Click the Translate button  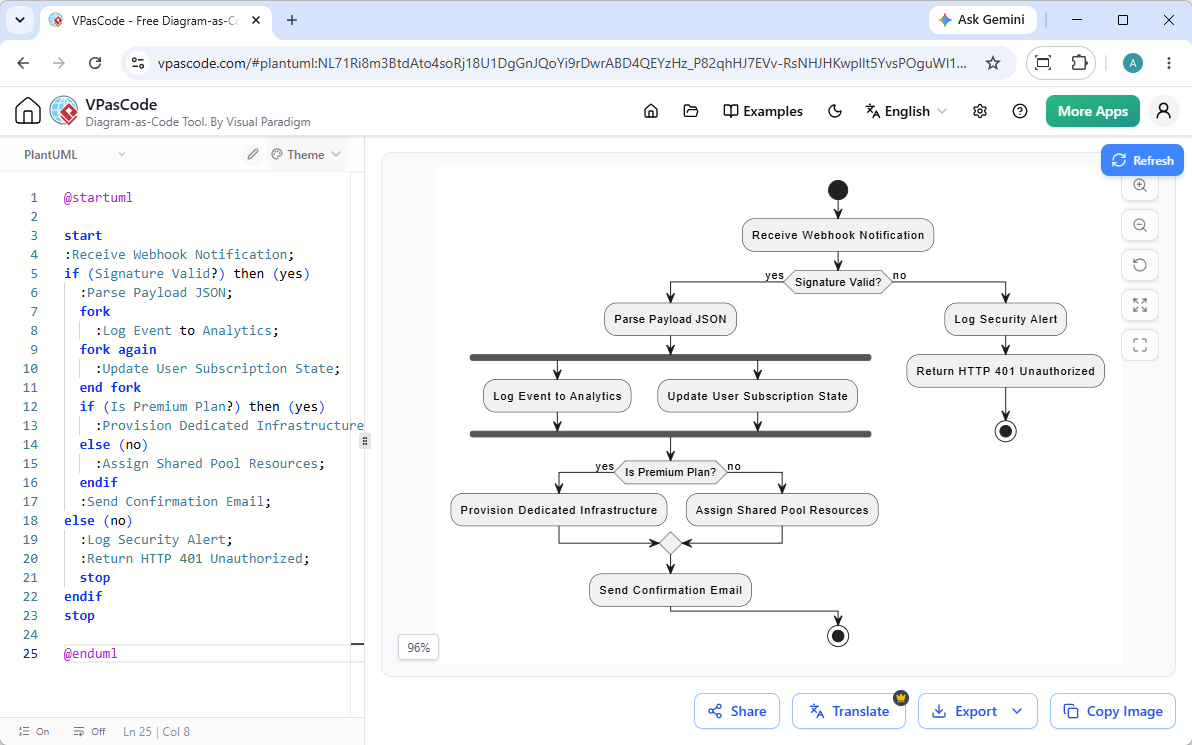click(848, 711)
